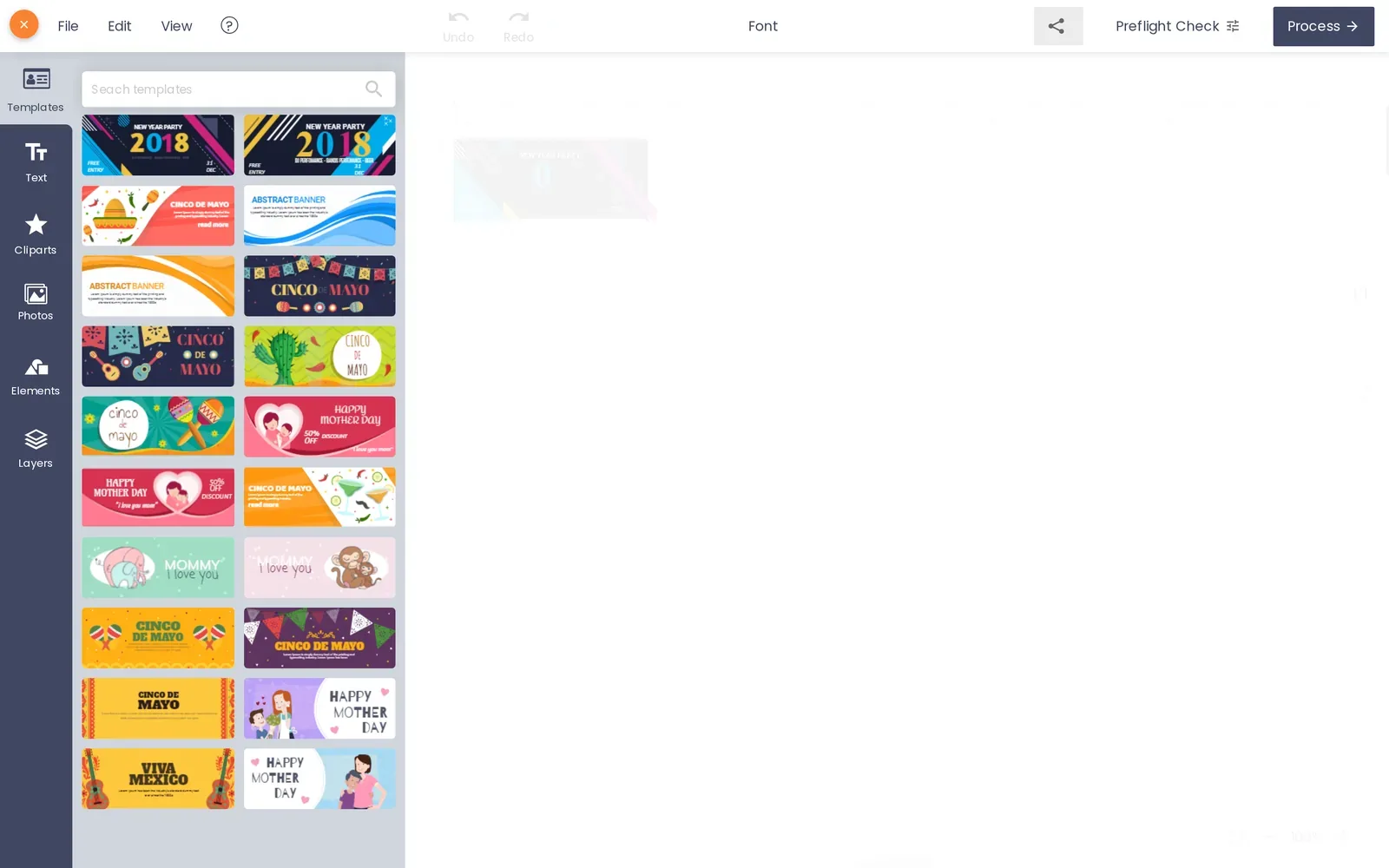
Task: Open the View menu
Action: point(176,26)
